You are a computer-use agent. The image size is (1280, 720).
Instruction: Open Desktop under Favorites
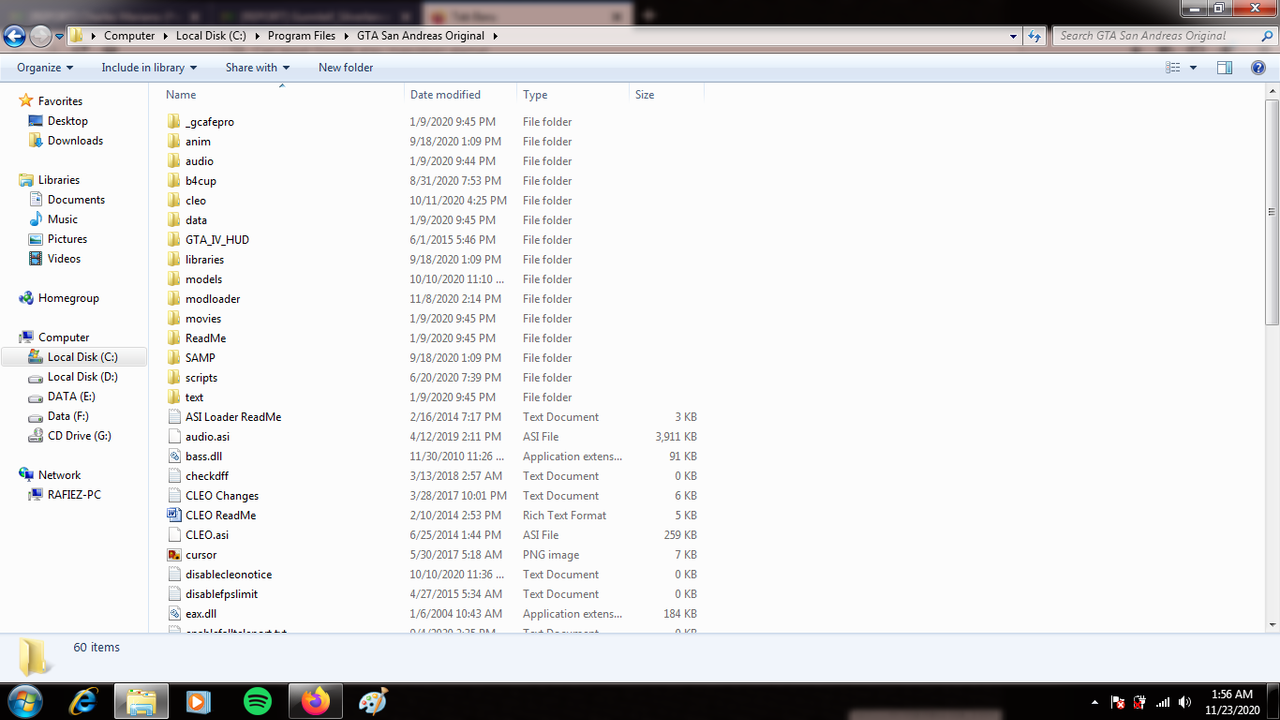[x=68, y=121]
